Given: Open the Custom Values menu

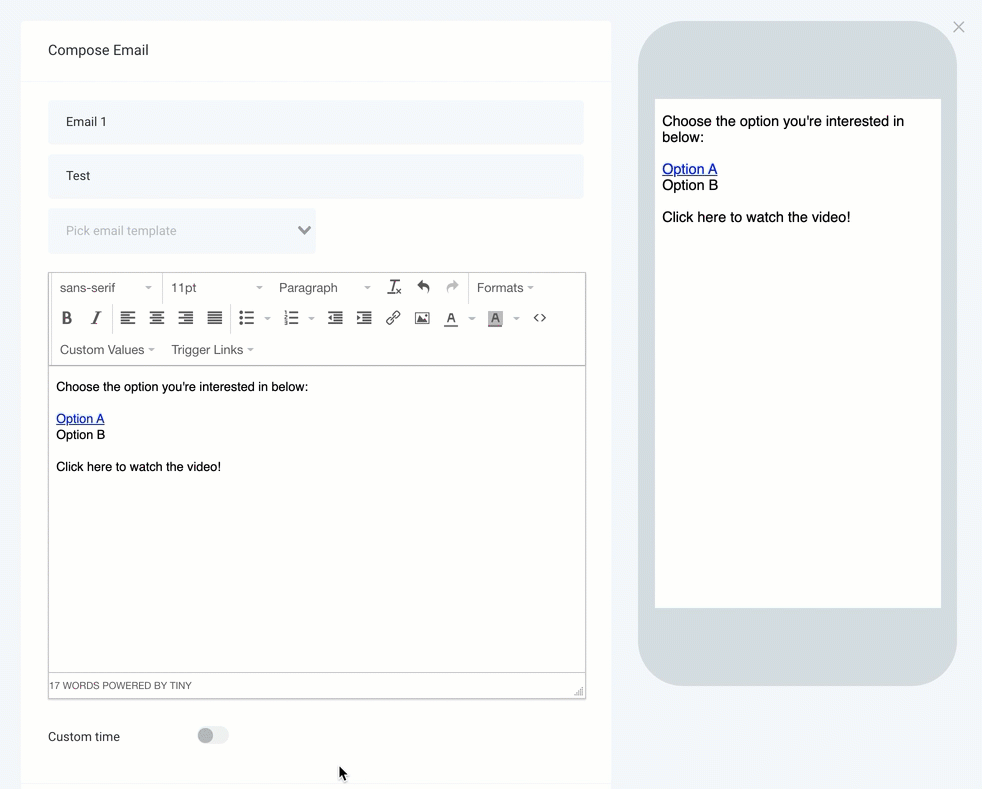Looking at the screenshot, I should pyautogui.click(x=107, y=350).
